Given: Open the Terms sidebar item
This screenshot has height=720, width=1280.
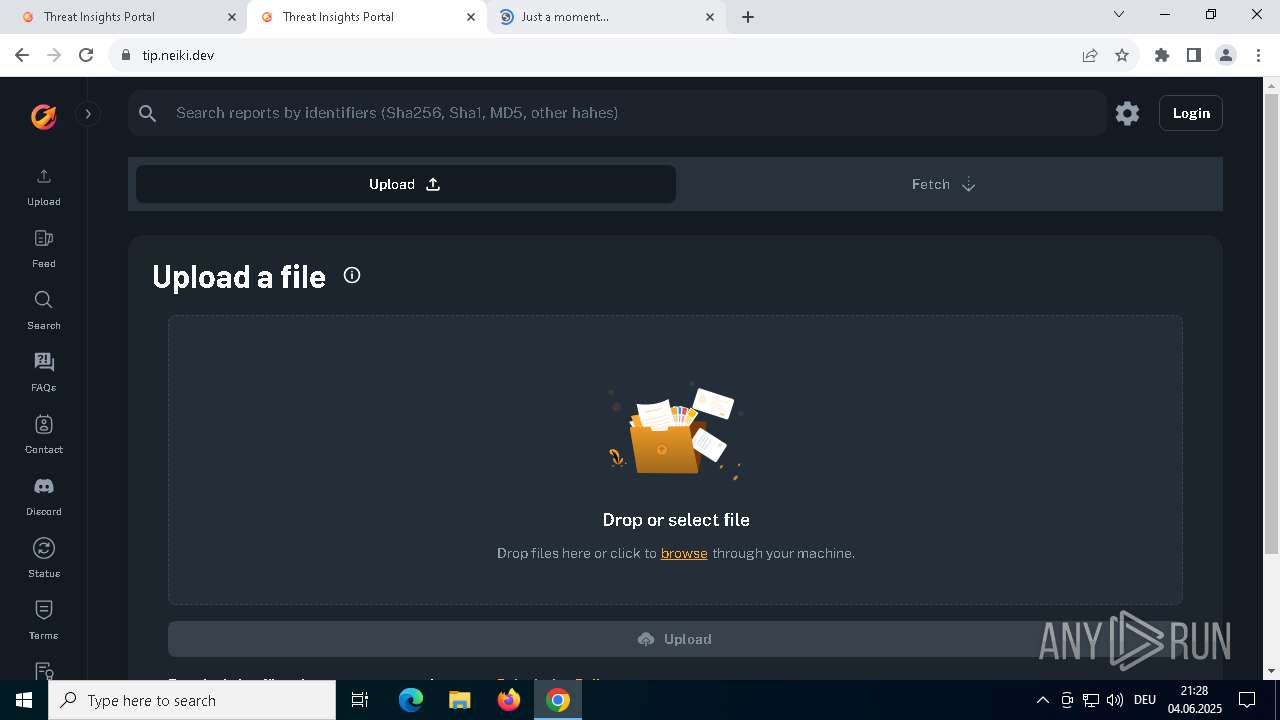Looking at the screenshot, I should point(43,621).
